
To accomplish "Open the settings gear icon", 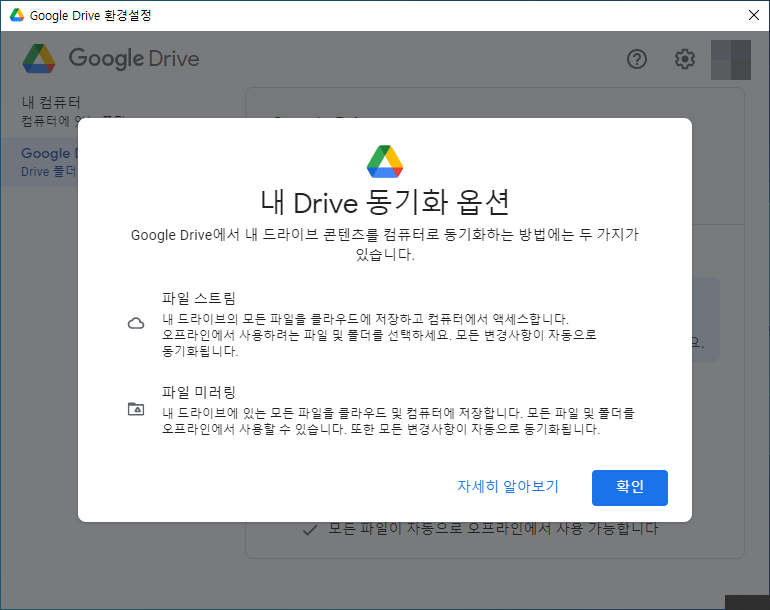I will click(685, 59).
